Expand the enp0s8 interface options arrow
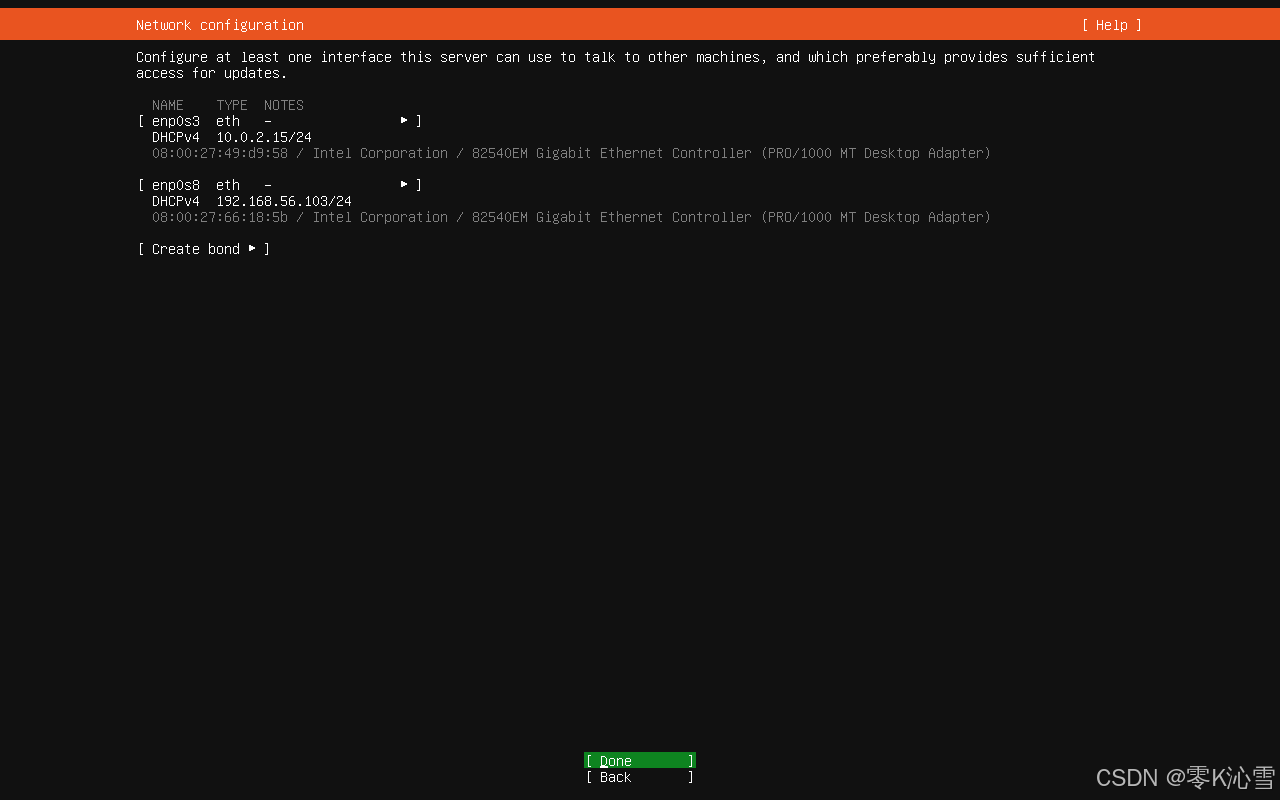 [x=404, y=185]
